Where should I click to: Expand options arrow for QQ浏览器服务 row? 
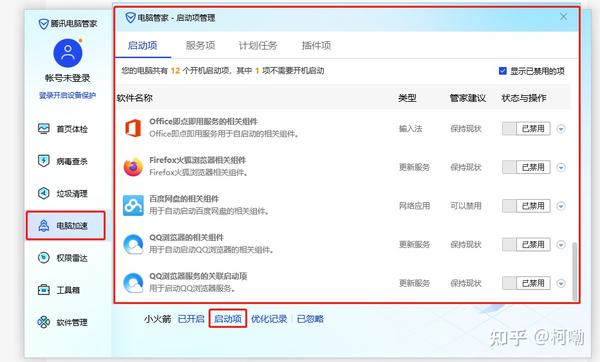(561, 284)
